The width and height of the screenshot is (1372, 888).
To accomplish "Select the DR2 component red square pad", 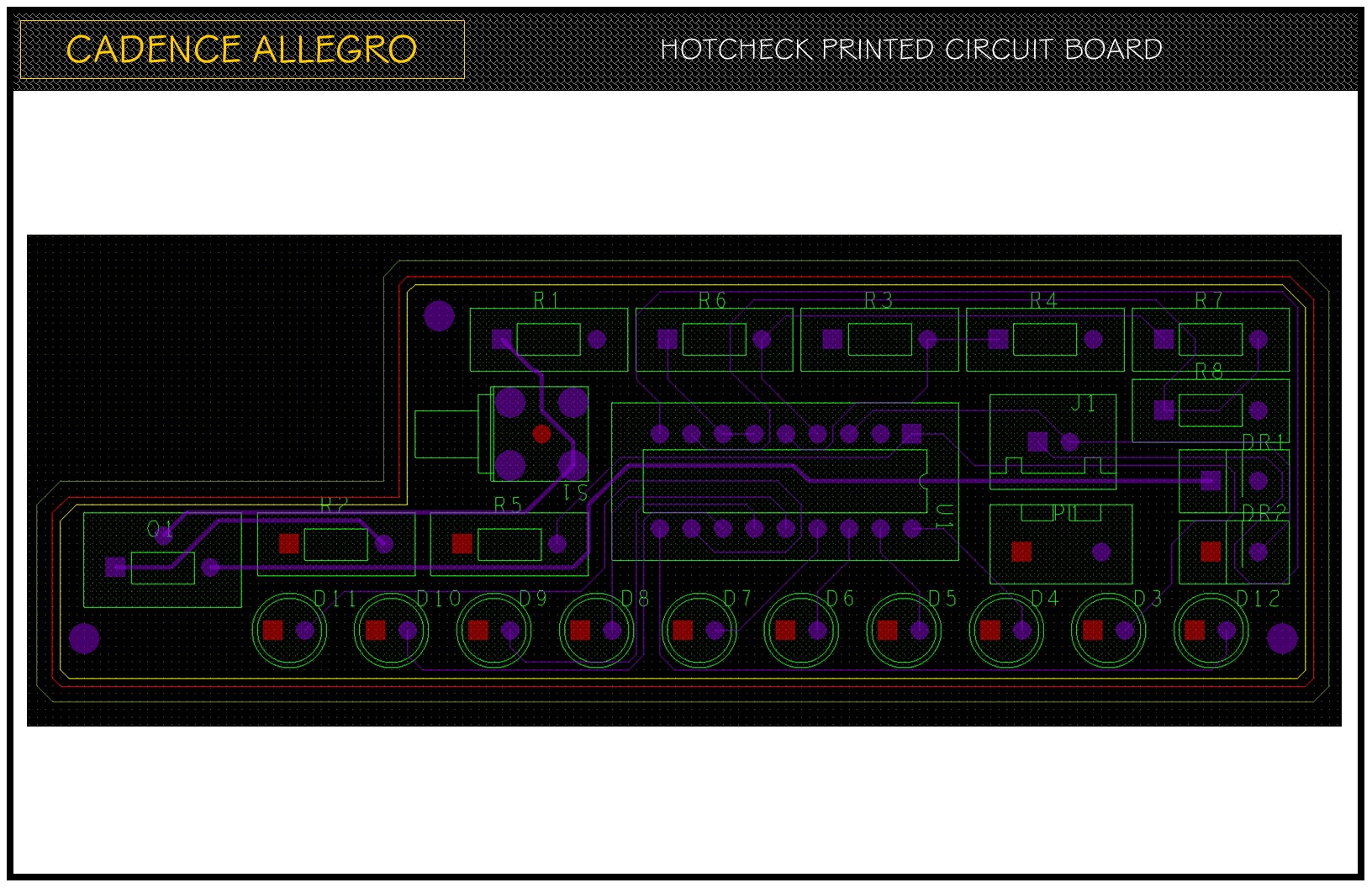I will [1211, 552].
